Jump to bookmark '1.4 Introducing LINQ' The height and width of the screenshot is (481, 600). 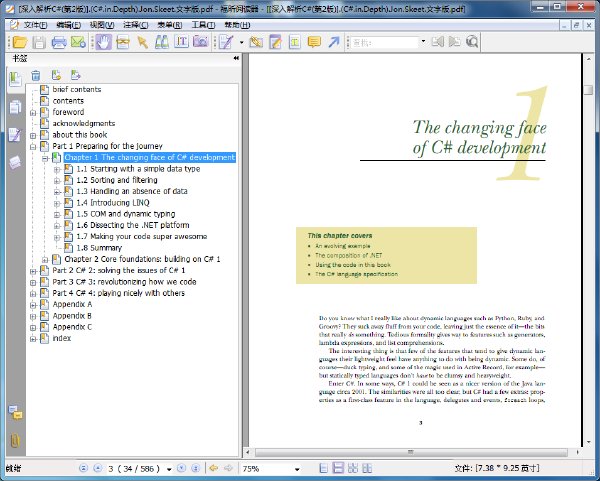click(x=113, y=202)
